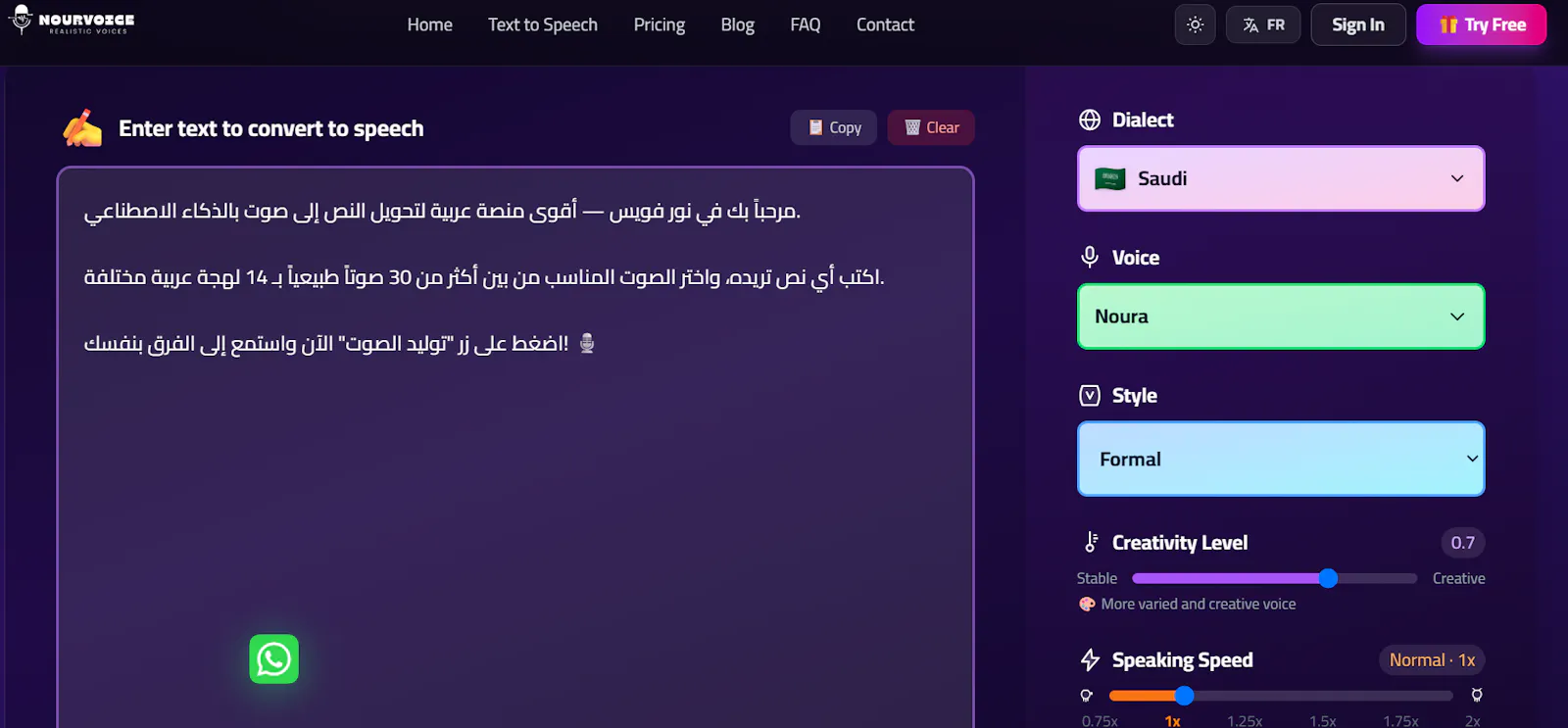This screenshot has height=728, width=1568.
Task: Click the globe icon beside Dialect
Action: [1090, 120]
